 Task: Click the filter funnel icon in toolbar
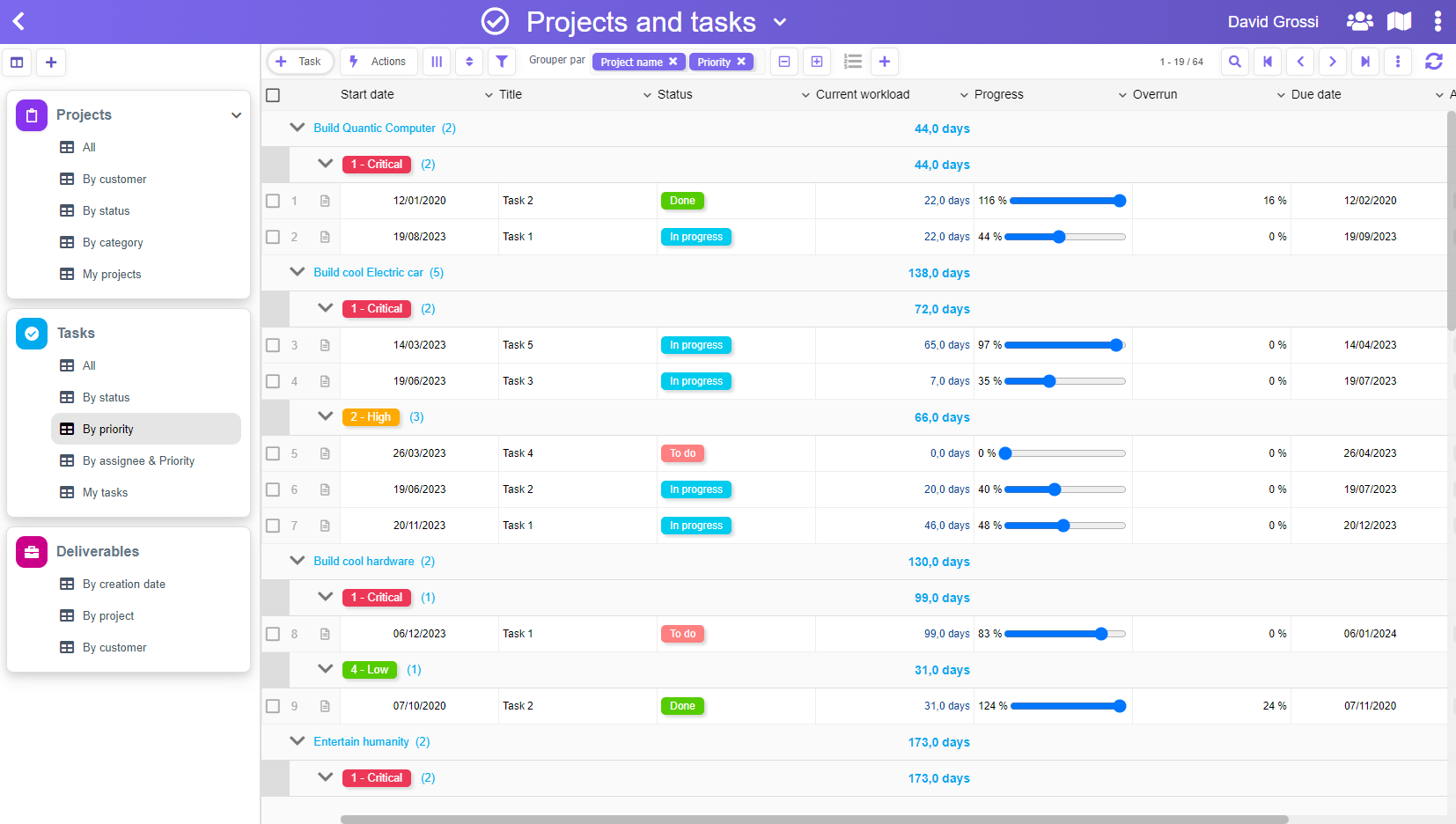pyautogui.click(x=501, y=62)
